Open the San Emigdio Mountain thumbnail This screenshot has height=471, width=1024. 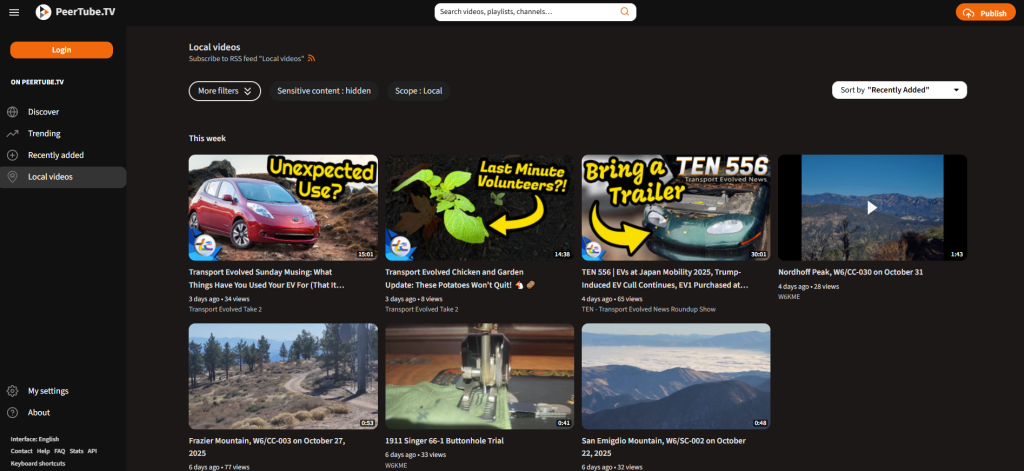click(x=676, y=376)
